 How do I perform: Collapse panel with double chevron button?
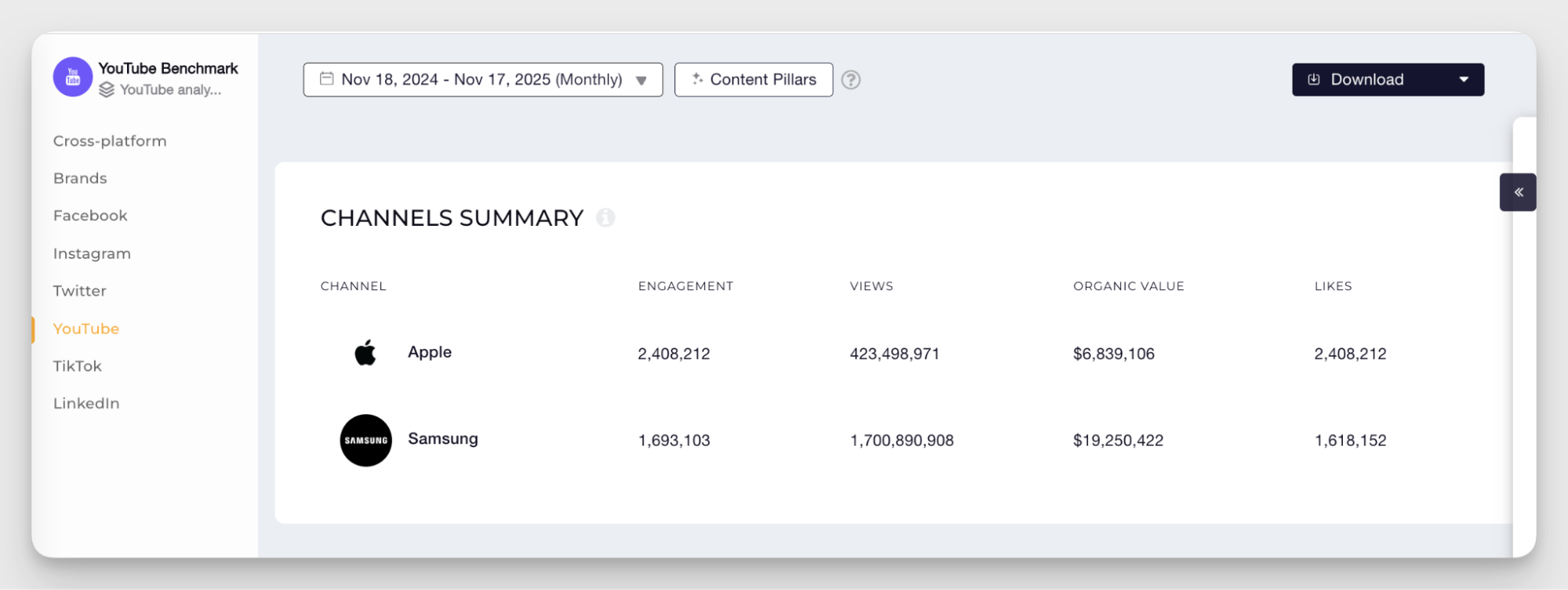pyautogui.click(x=1518, y=192)
